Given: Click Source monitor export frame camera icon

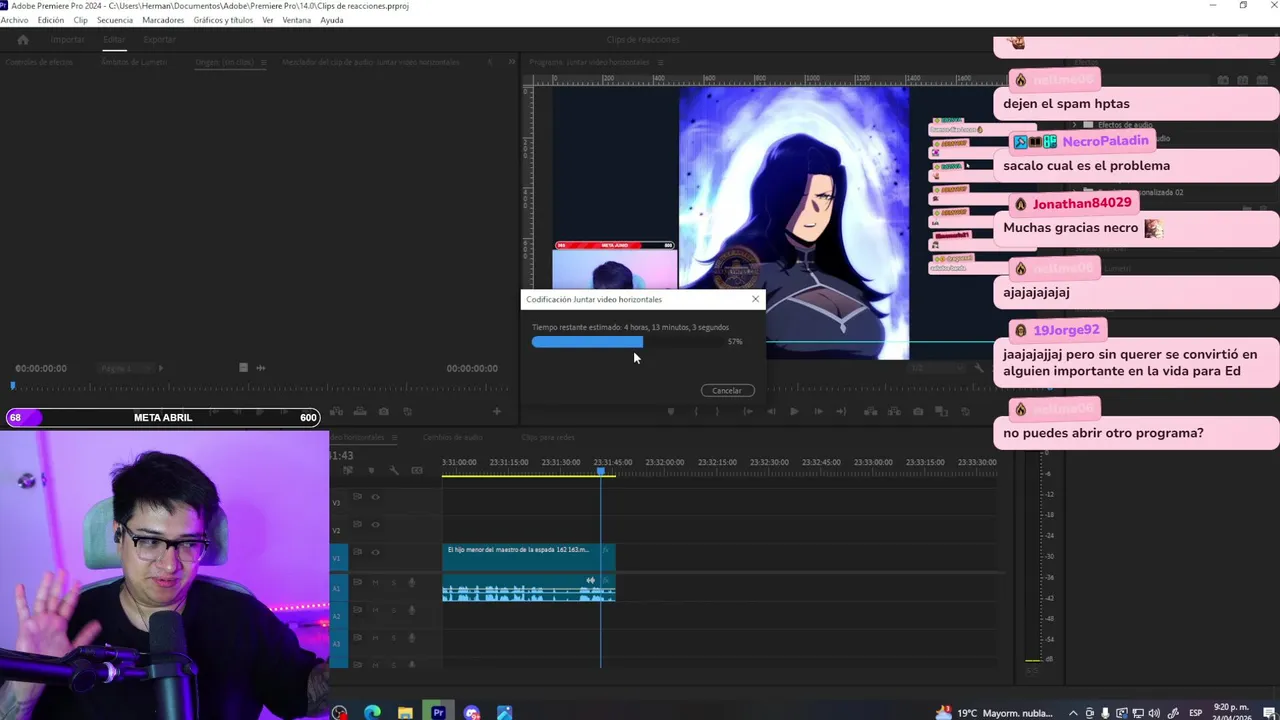Looking at the screenshot, I should coord(384,411).
